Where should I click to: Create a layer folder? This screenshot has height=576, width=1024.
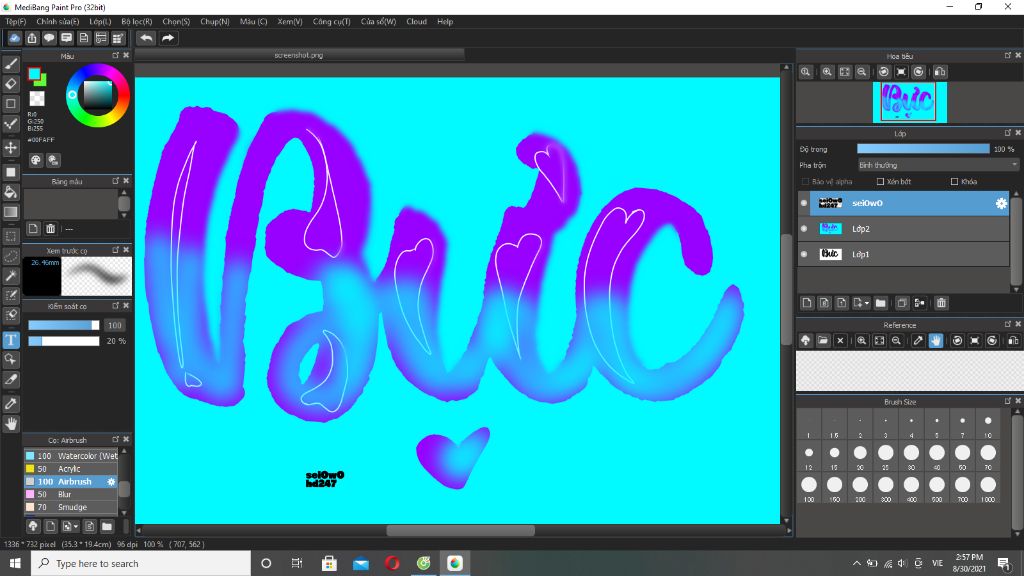point(880,303)
